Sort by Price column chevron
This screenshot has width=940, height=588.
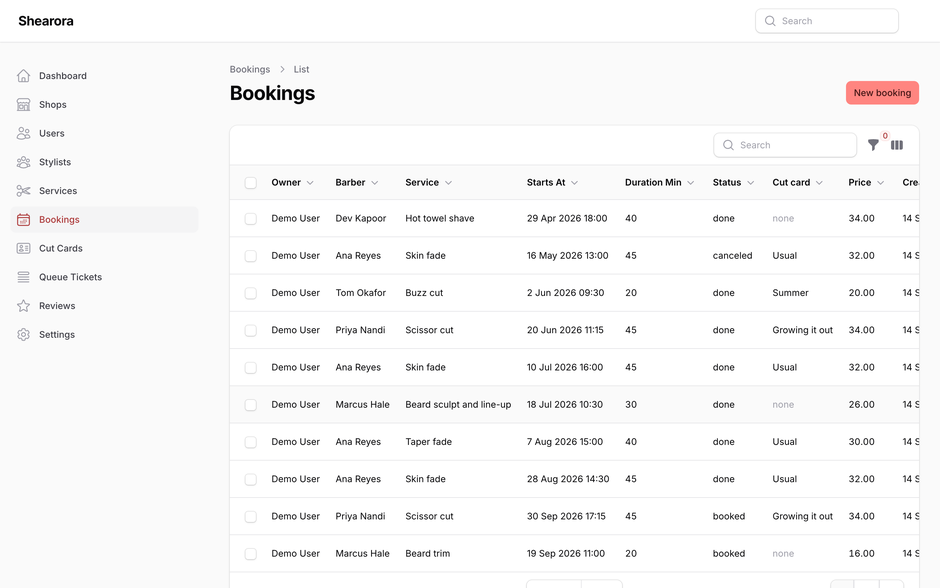coord(881,183)
